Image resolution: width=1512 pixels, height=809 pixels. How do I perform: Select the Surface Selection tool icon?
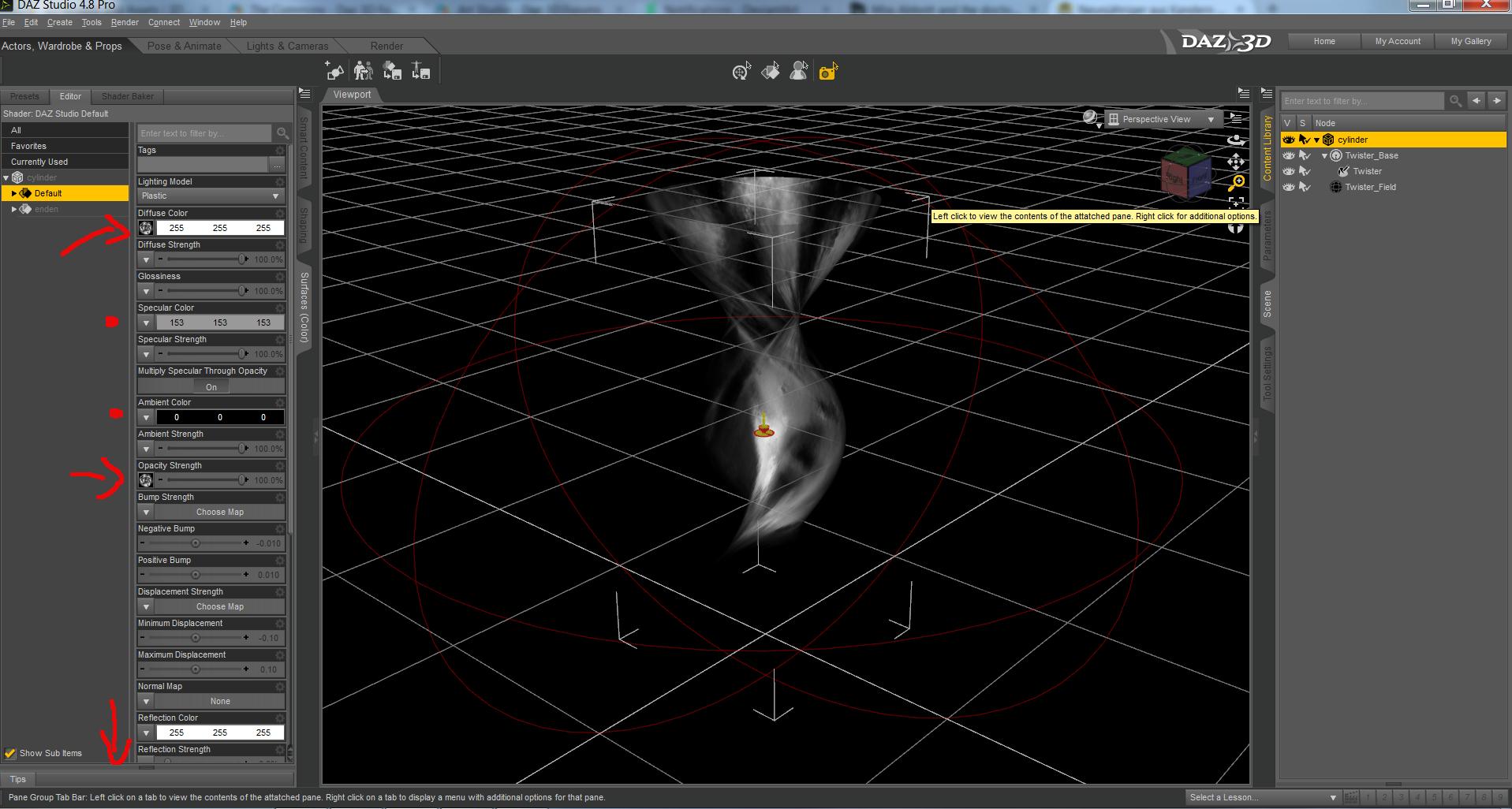(771, 72)
